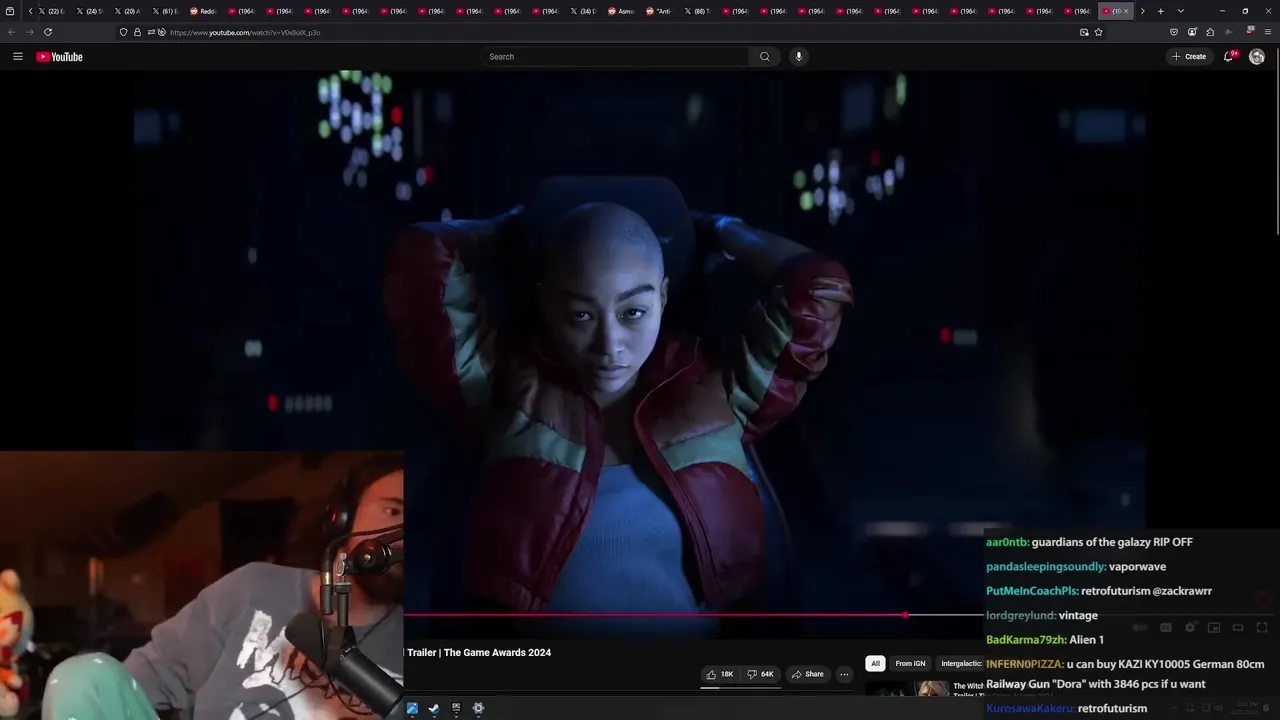Open the Pocket save icon in the toolbar

point(1174,32)
